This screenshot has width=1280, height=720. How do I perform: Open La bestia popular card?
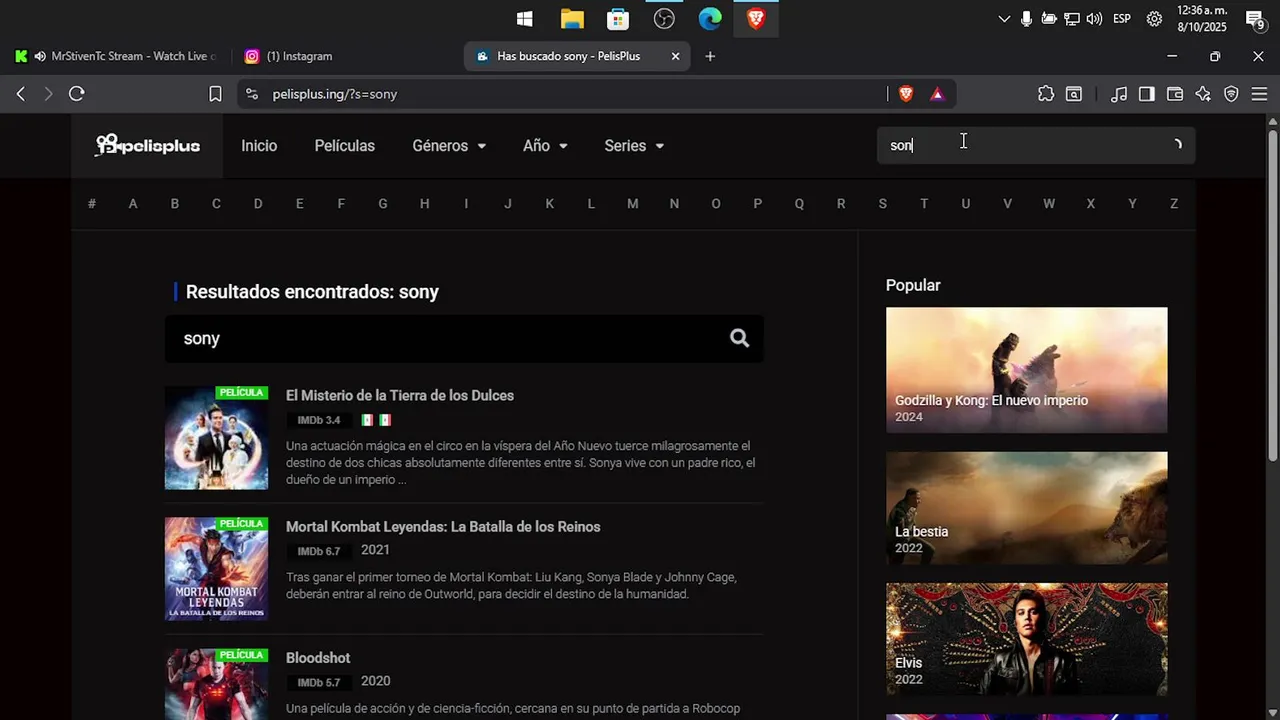coord(1026,508)
